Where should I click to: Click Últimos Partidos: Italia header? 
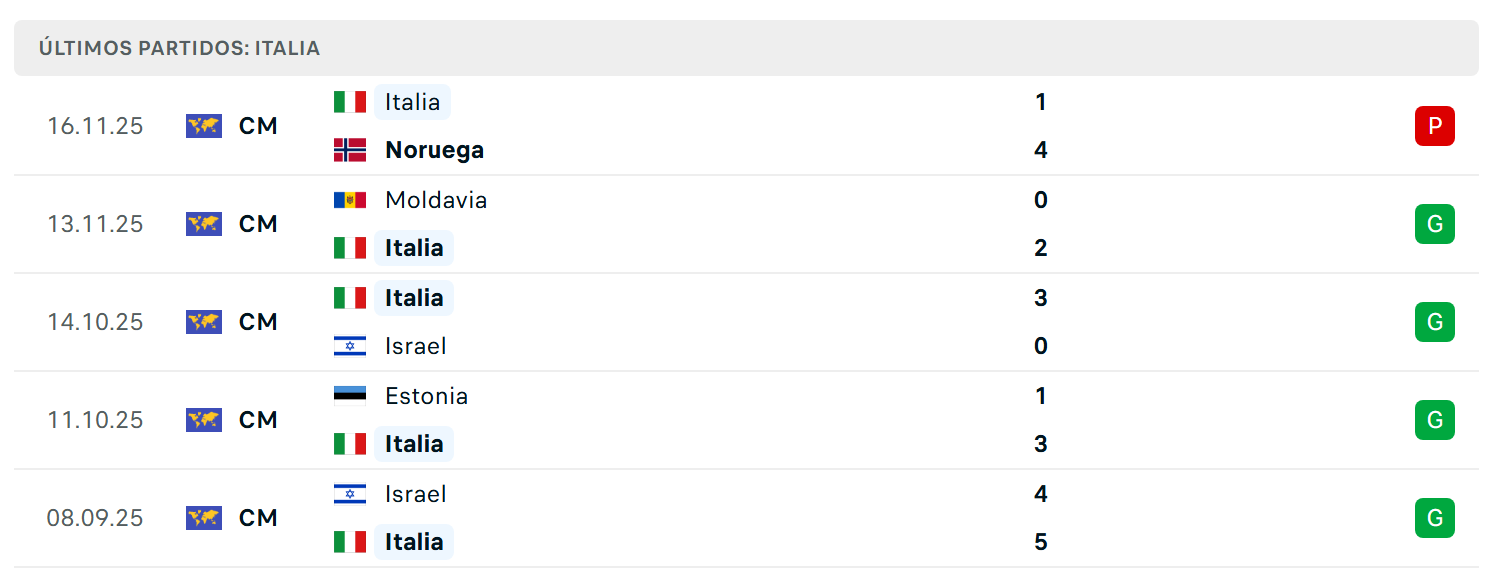point(180,48)
